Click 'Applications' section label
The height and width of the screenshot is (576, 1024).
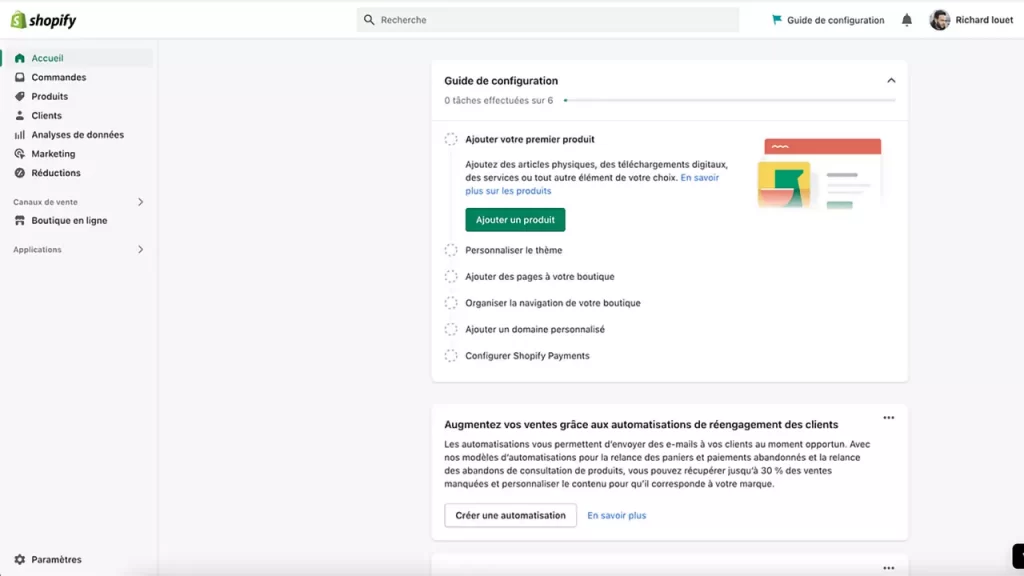point(37,249)
